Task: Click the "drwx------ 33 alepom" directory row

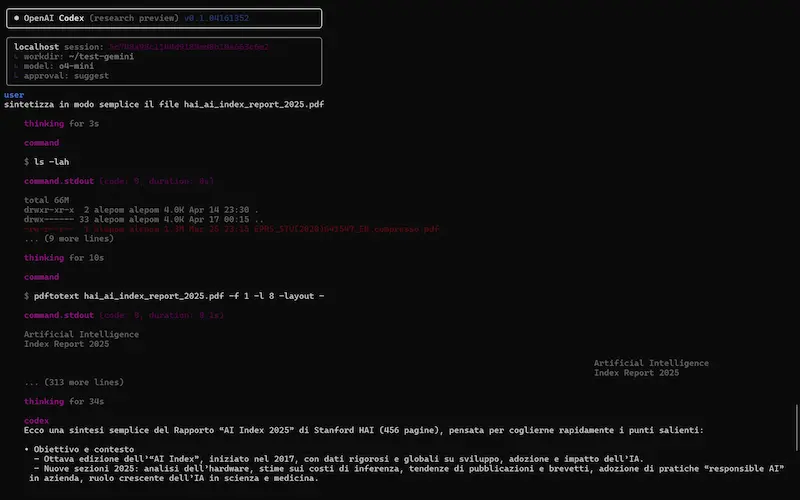Action: (144, 219)
